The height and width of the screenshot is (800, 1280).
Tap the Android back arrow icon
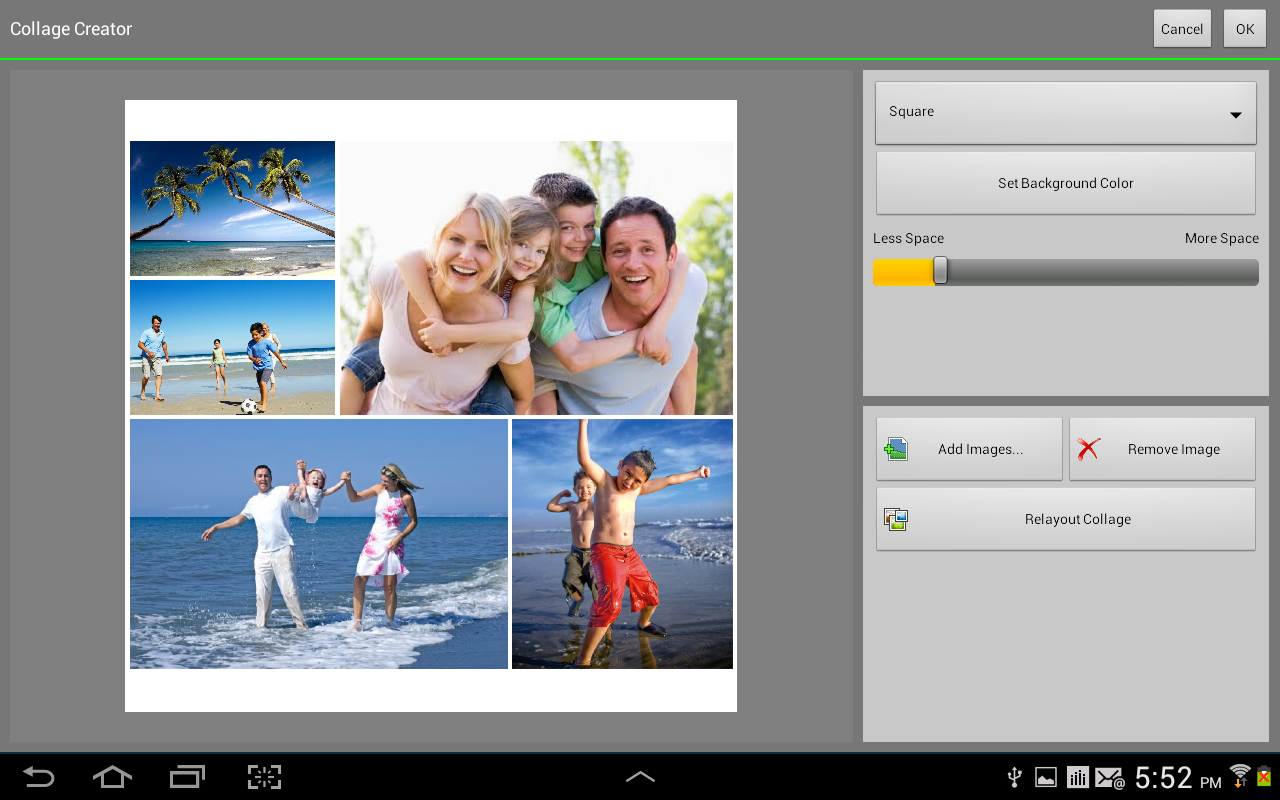point(39,777)
